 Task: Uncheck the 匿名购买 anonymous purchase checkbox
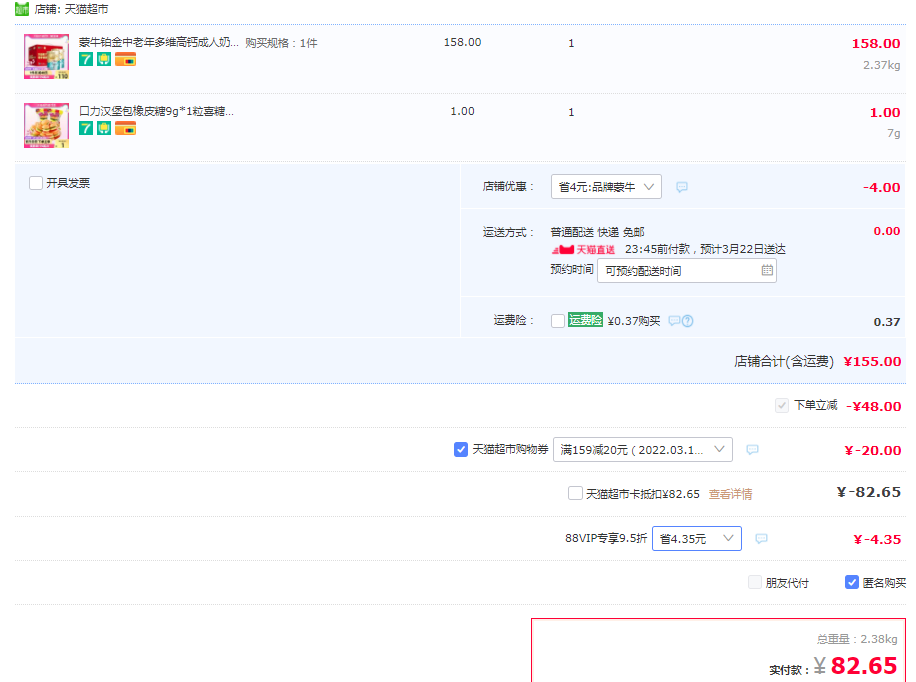coord(852,582)
